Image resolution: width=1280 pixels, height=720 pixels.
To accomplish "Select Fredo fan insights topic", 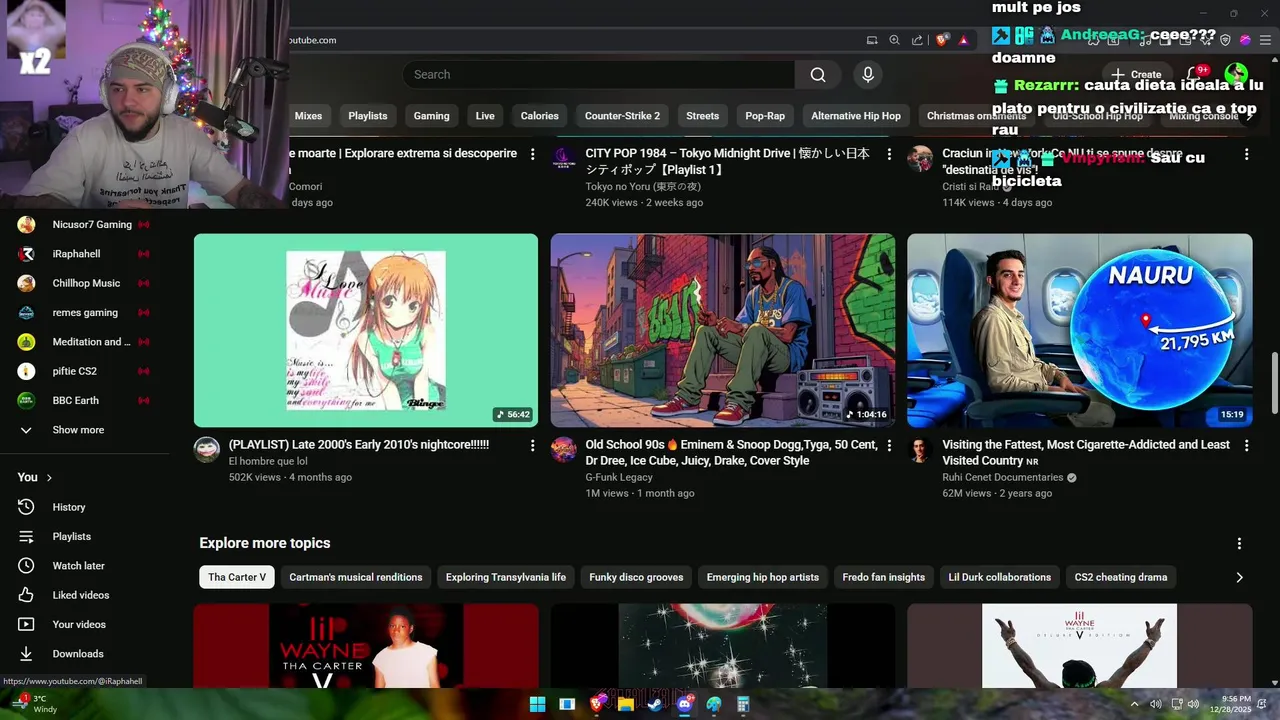I will (884, 577).
